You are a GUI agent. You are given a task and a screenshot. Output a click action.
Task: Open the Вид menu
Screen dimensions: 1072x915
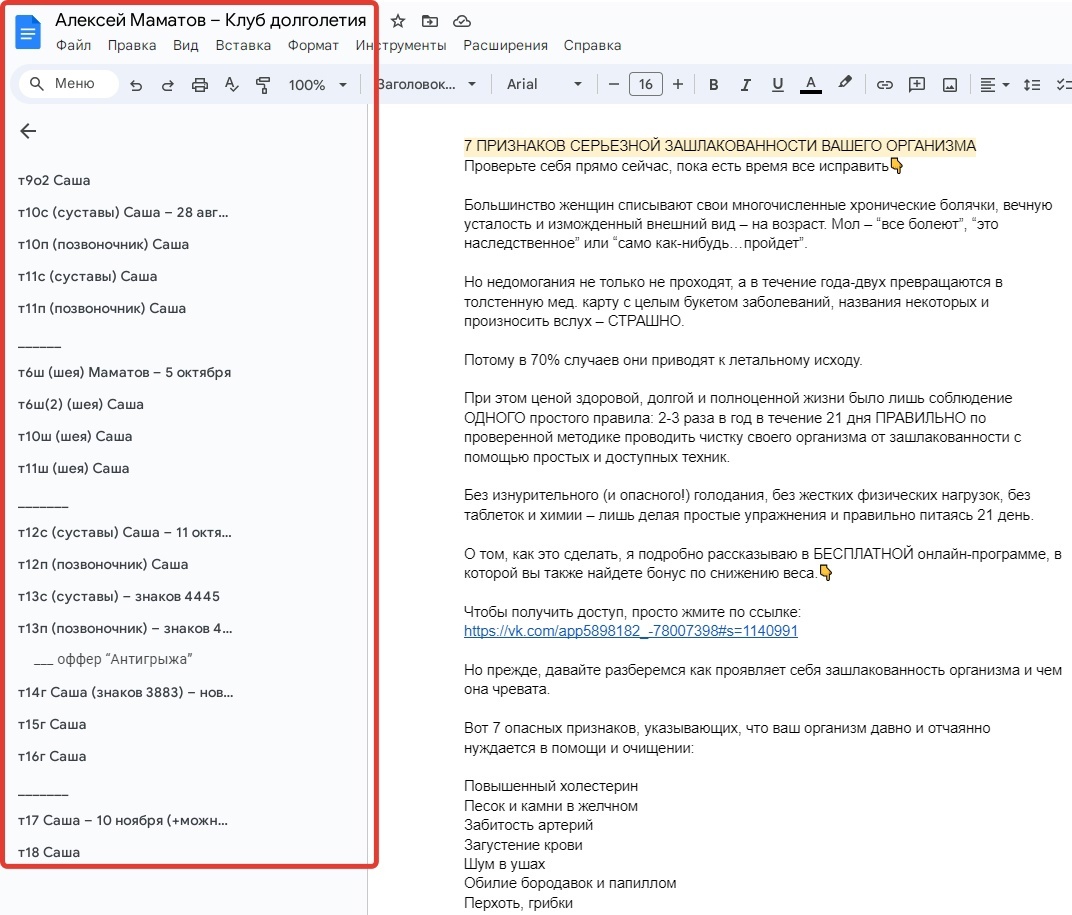(x=185, y=45)
